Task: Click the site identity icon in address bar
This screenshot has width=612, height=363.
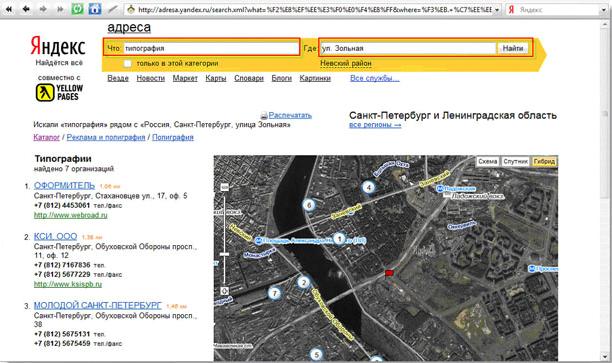Action: point(131,9)
